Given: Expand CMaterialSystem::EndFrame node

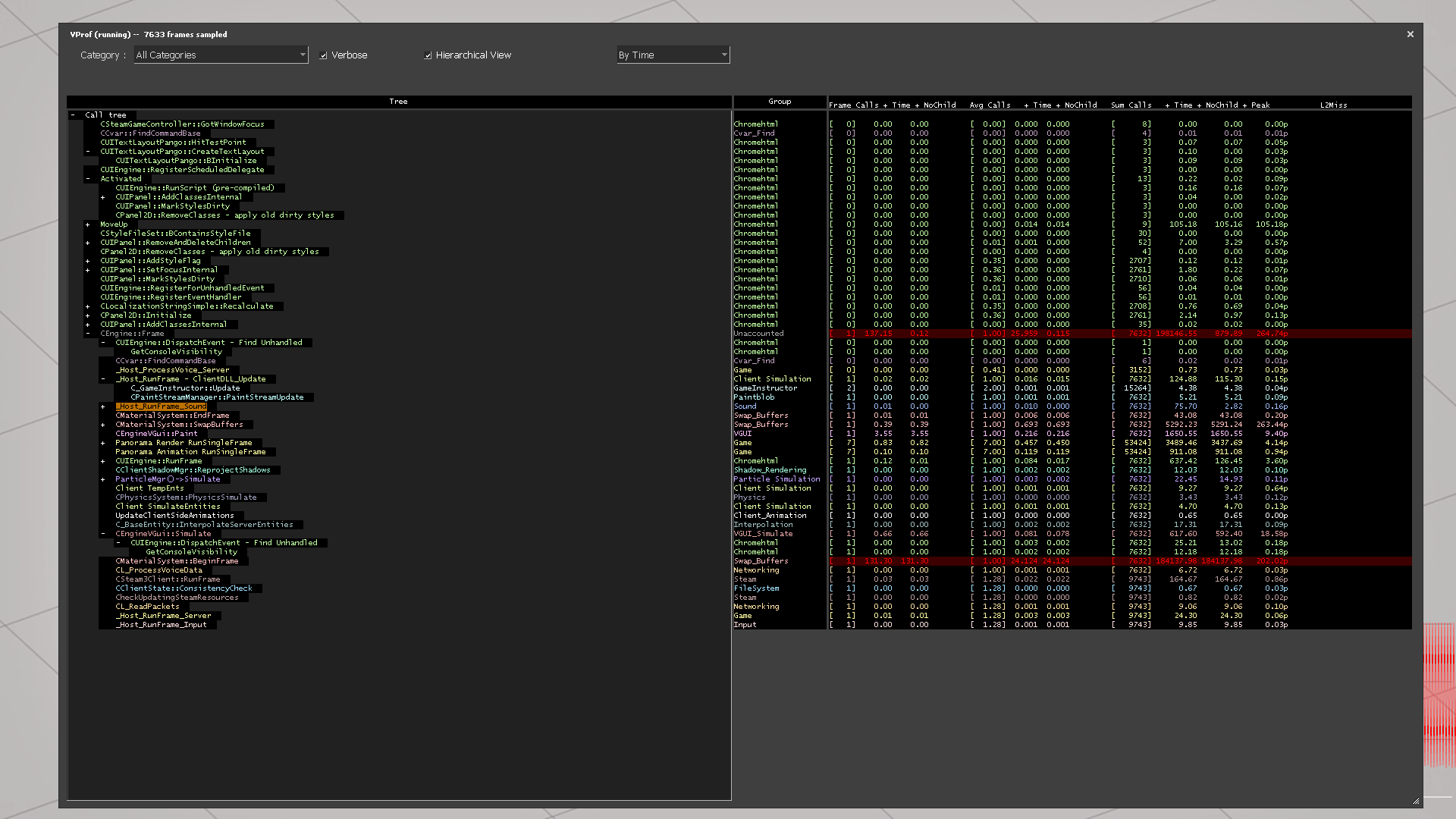Looking at the screenshot, I should pos(102,415).
